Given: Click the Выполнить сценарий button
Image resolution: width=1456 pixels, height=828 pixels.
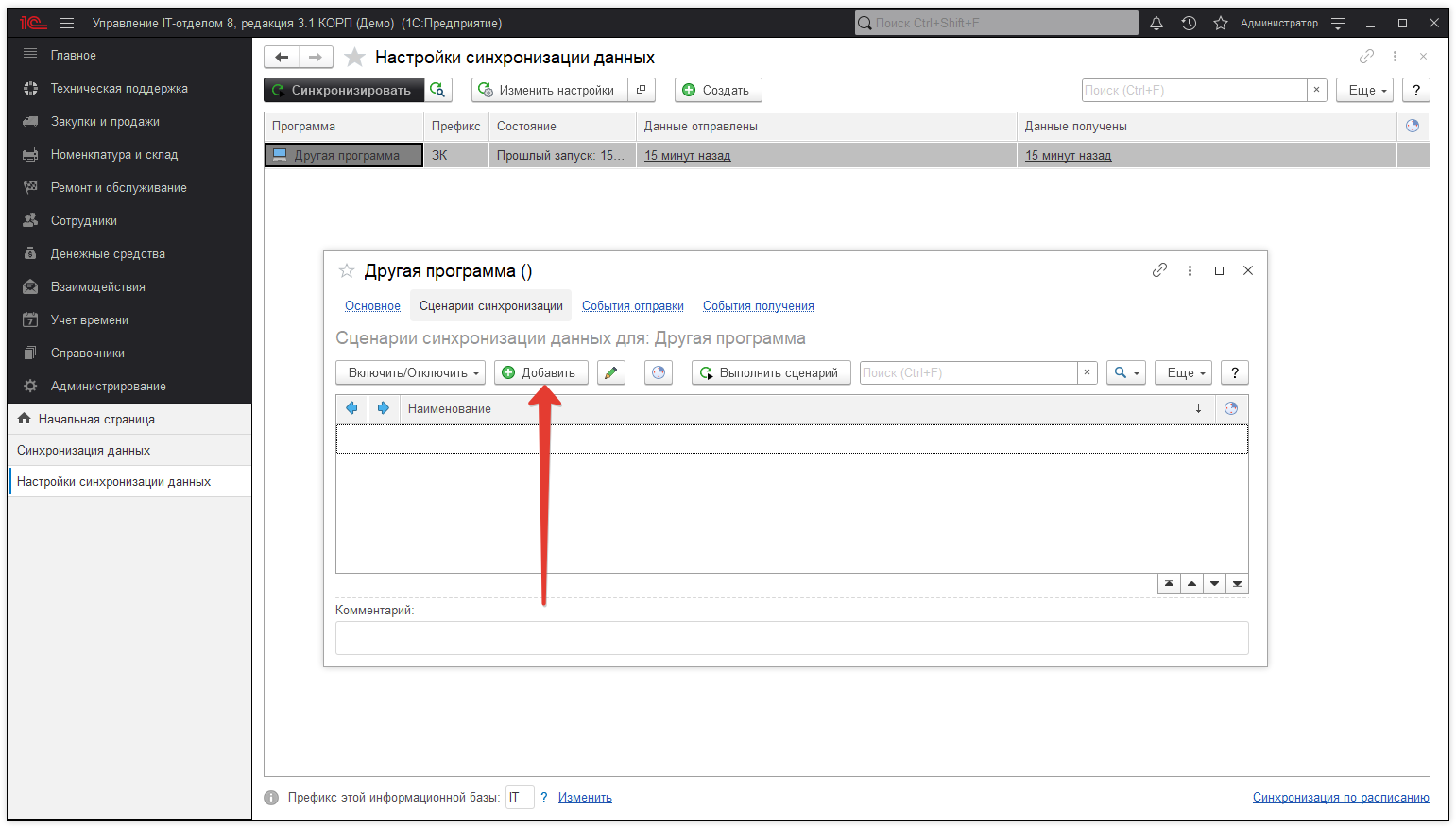Looking at the screenshot, I should tap(770, 372).
